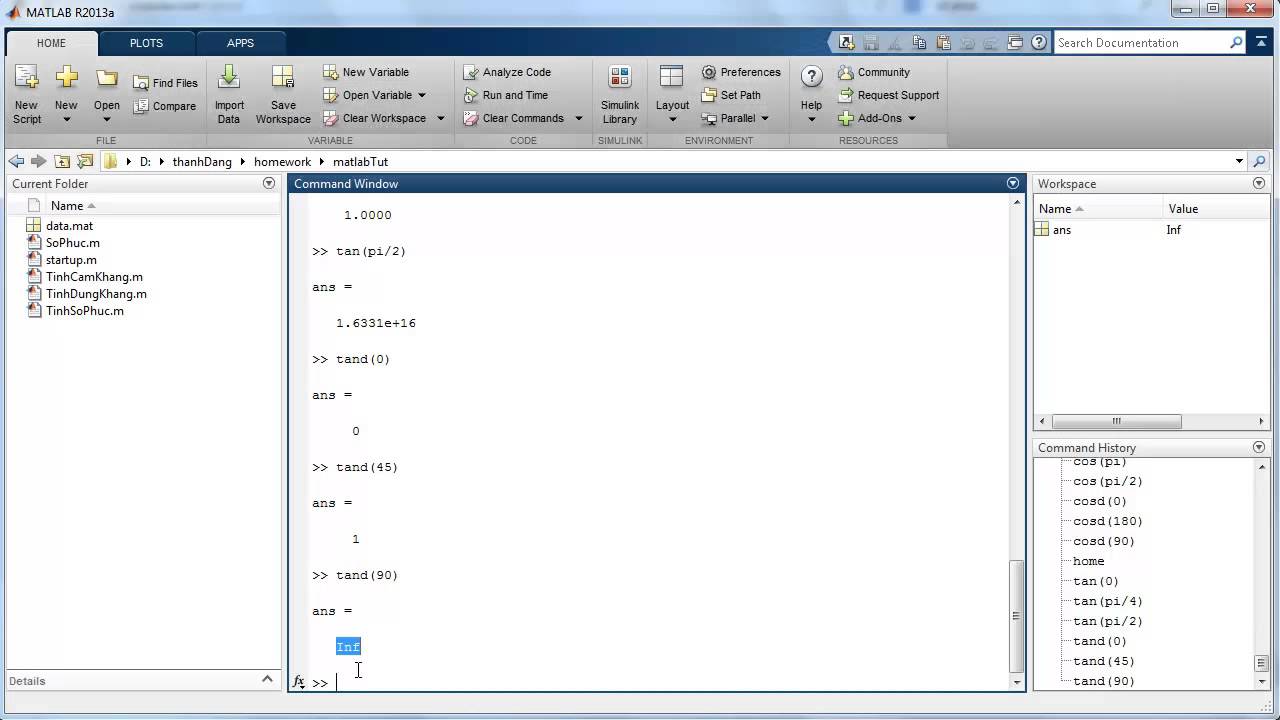Select data.mat in Current Folder
This screenshot has width=1280, height=720.
click(x=69, y=226)
